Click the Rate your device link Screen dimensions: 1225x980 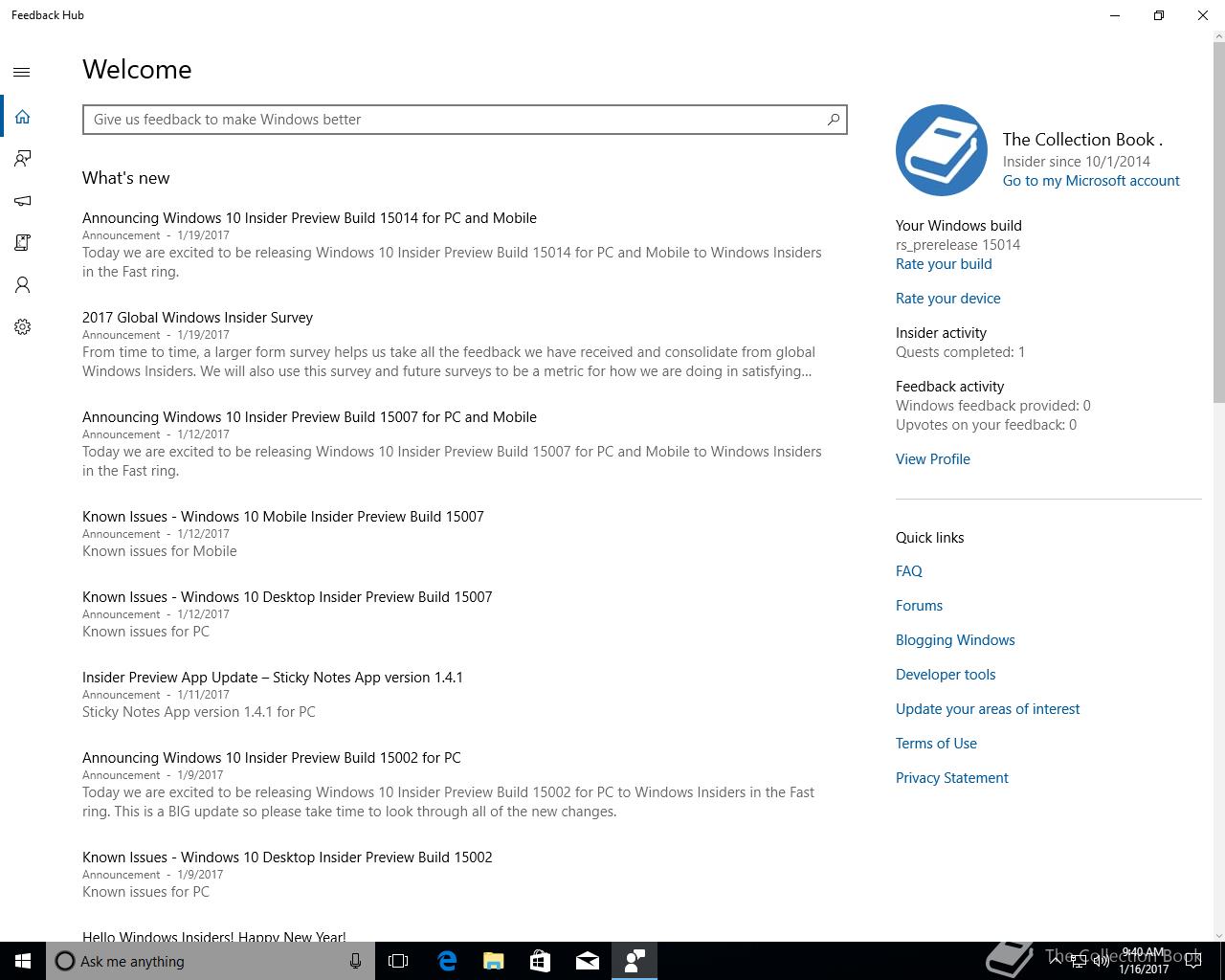pos(948,299)
